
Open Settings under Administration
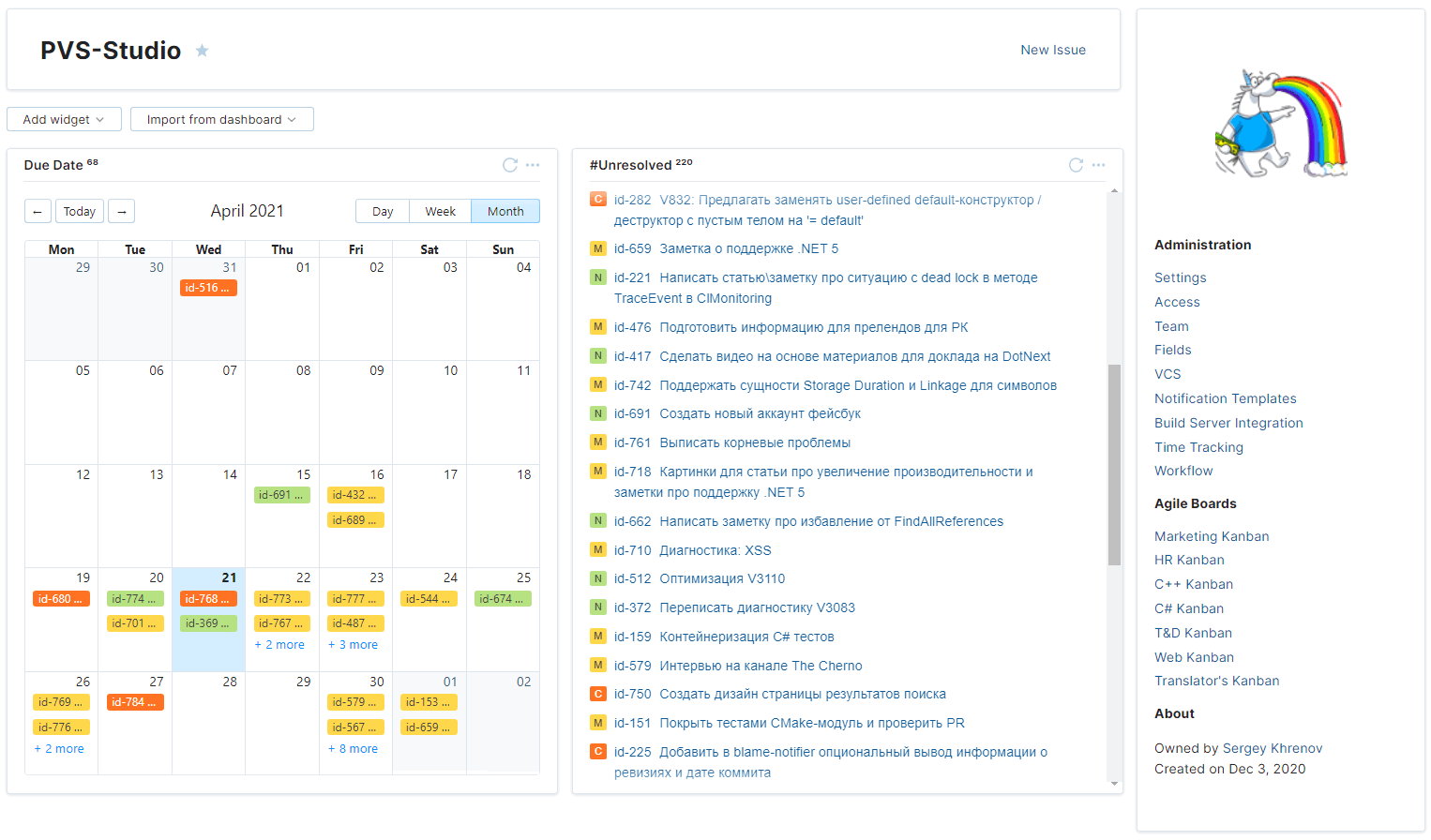point(1180,277)
